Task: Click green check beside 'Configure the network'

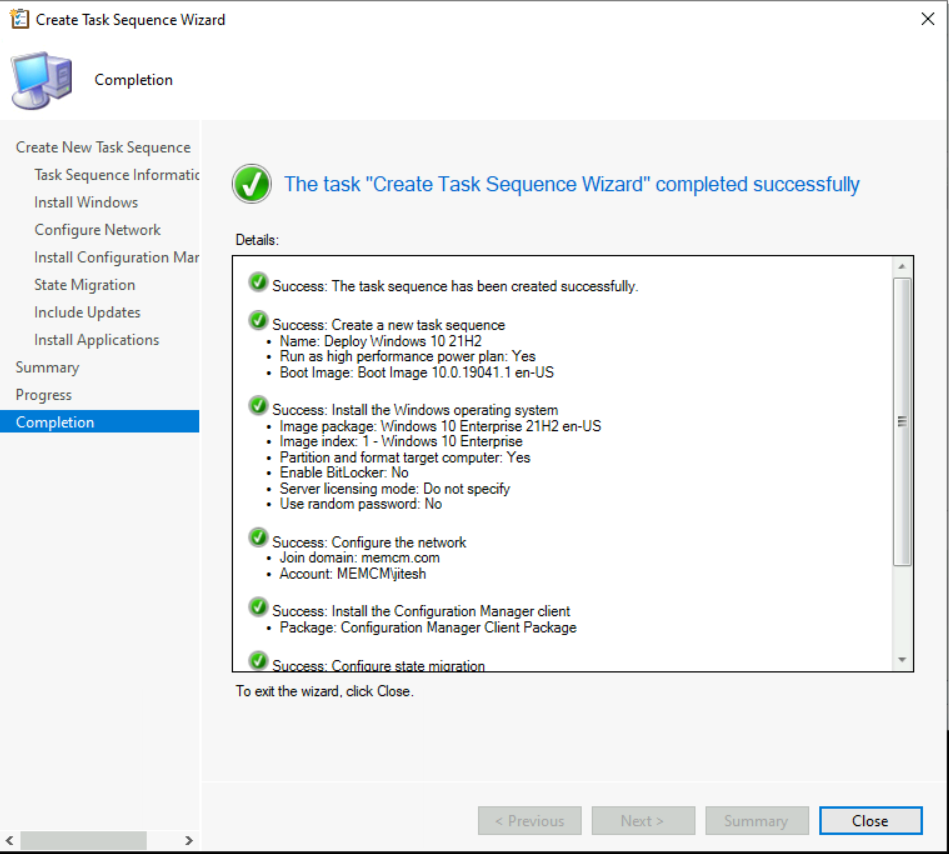Action: coord(258,537)
